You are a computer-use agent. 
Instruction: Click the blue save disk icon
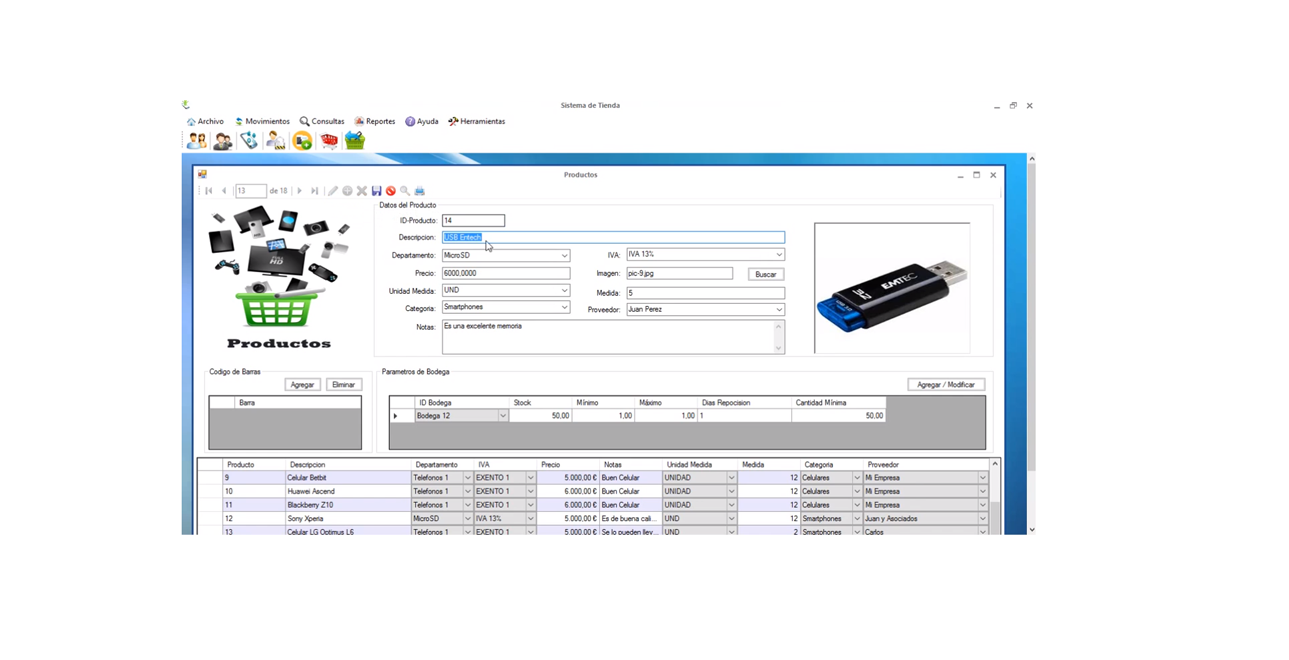[x=376, y=191]
